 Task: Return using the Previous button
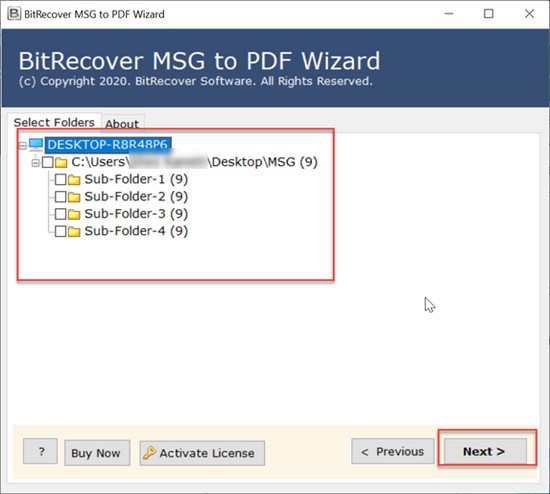coord(393,451)
